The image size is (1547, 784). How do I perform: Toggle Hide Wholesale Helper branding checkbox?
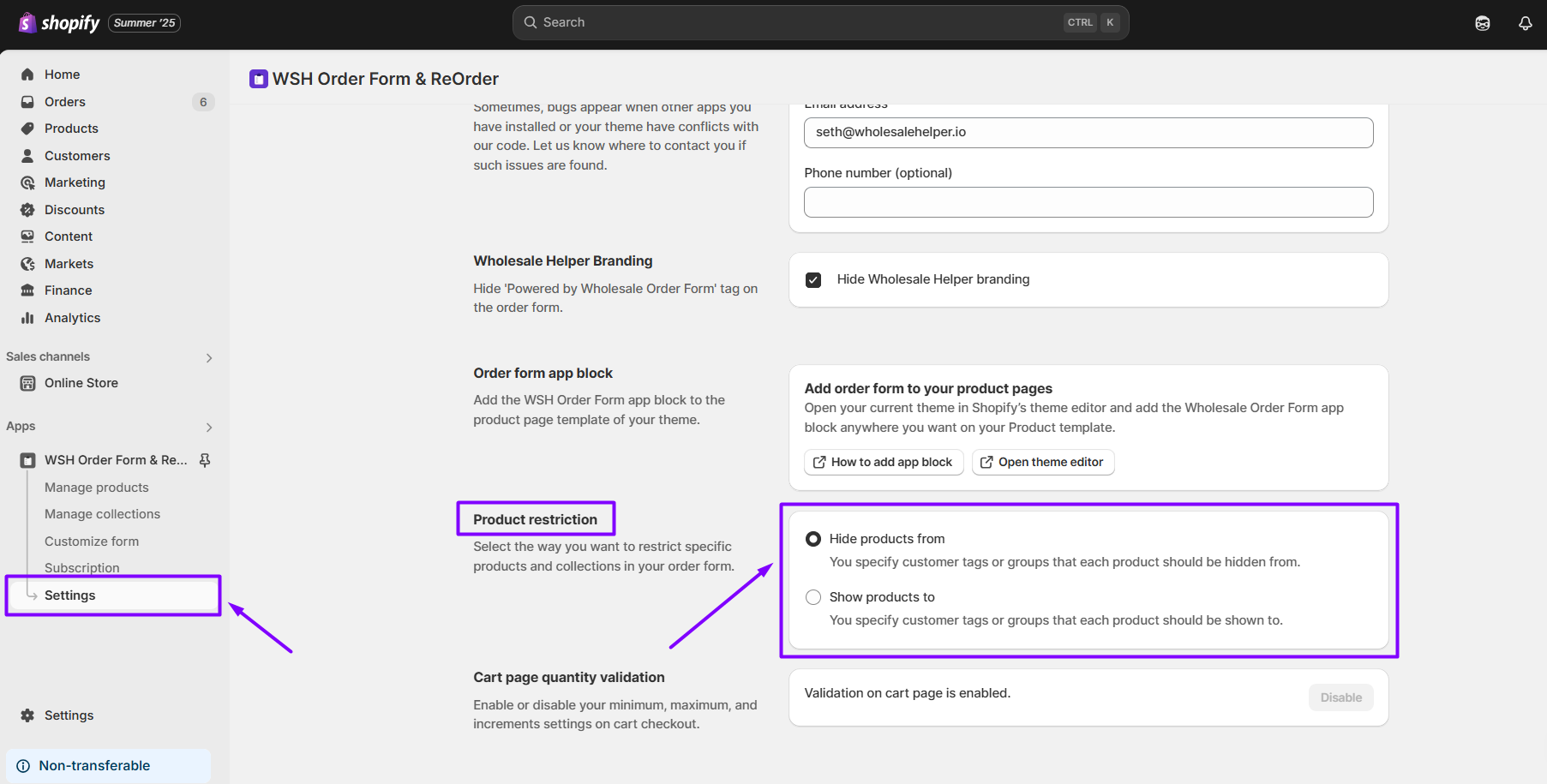[x=813, y=280]
